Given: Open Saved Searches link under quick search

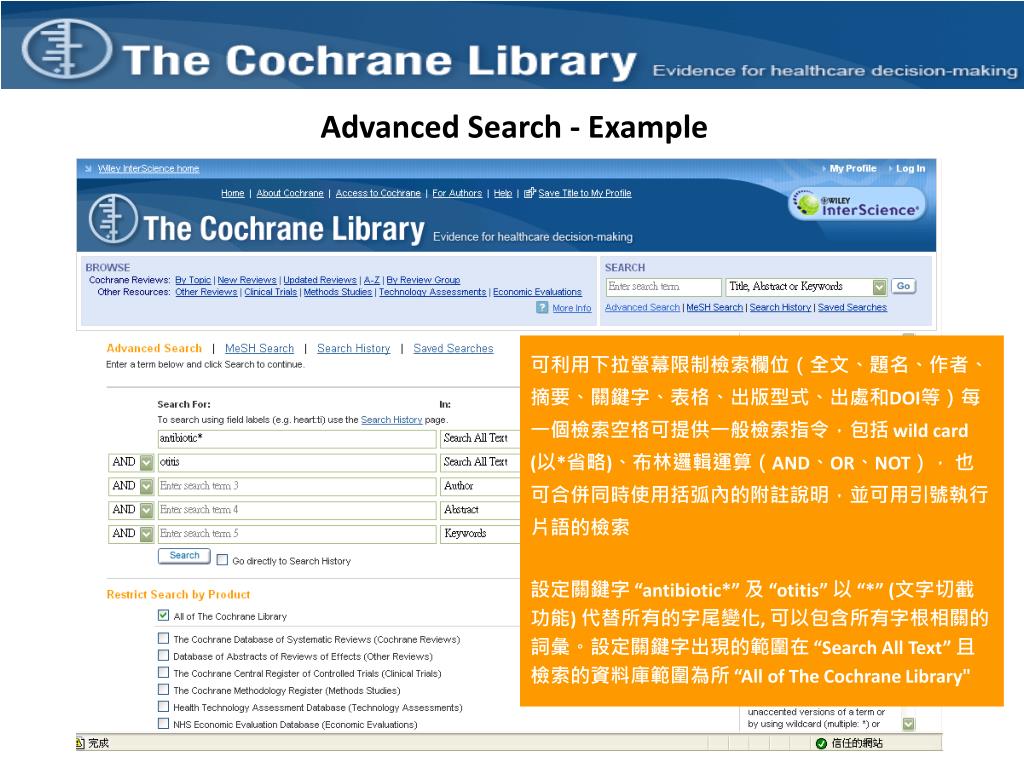Looking at the screenshot, I should click(852, 308).
